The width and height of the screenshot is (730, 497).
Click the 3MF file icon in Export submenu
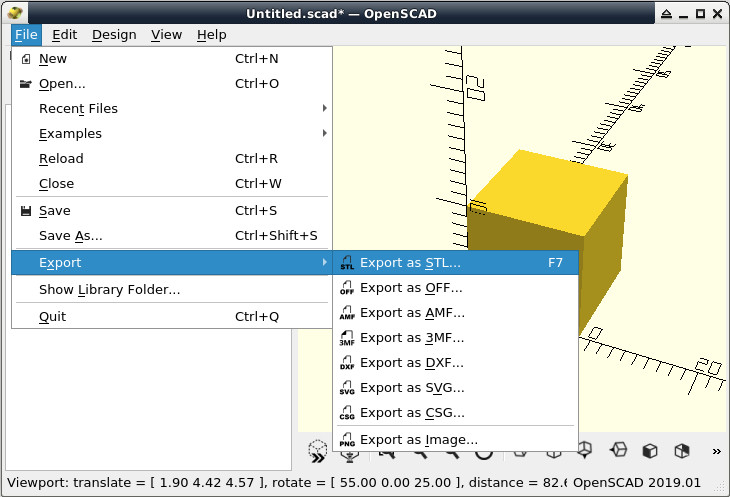347,338
